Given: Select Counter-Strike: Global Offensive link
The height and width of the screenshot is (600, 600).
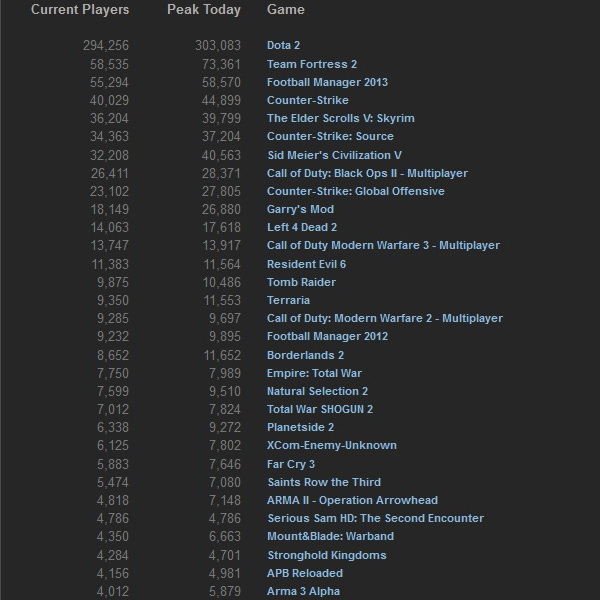Looking at the screenshot, I should point(355,191).
